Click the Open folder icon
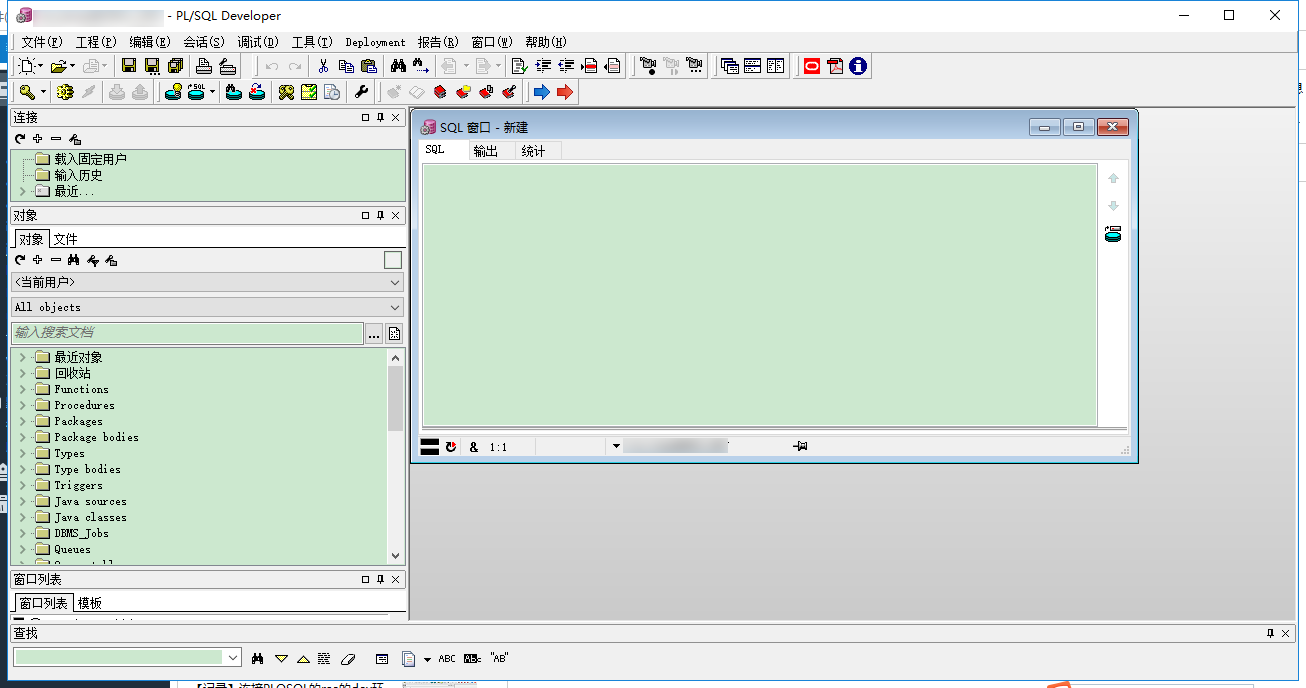Viewport: 1306px width, 688px height. (58, 66)
